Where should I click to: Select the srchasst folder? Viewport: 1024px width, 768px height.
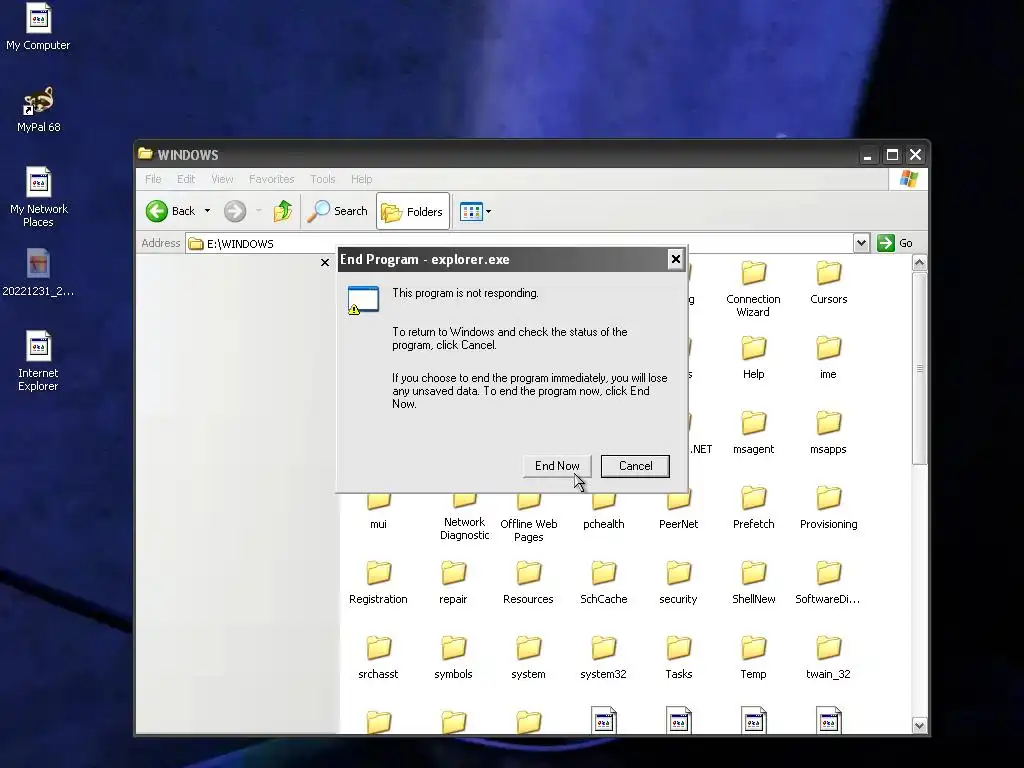(378, 658)
